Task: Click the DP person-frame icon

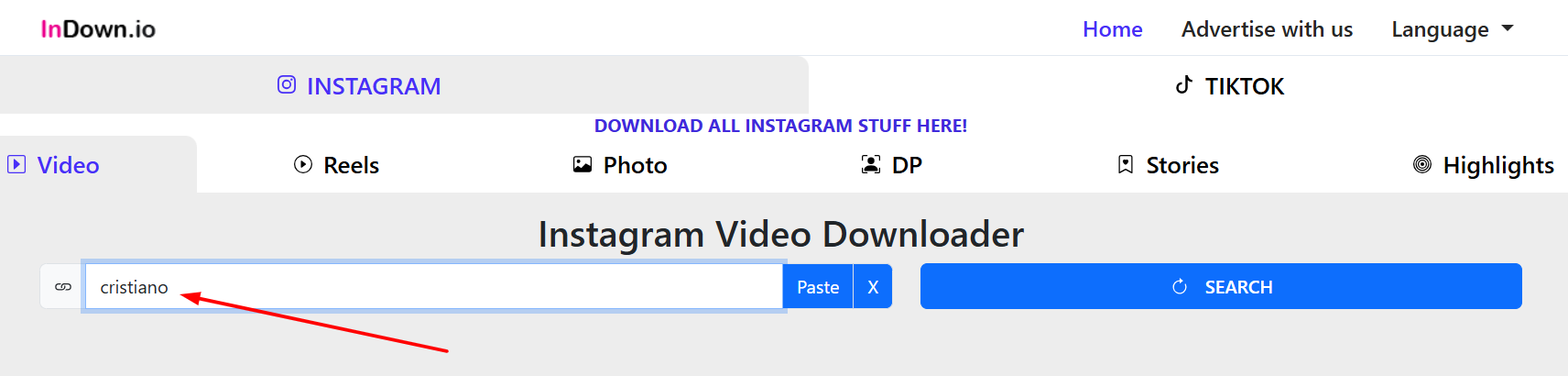Action: coord(871,164)
